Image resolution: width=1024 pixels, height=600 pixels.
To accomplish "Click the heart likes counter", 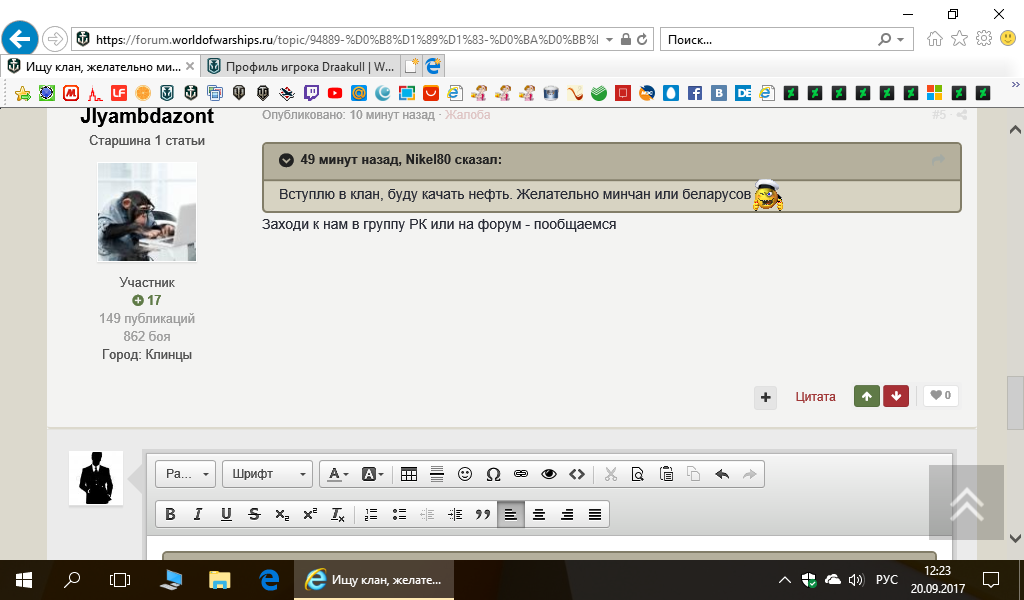I will pyautogui.click(x=940, y=396).
